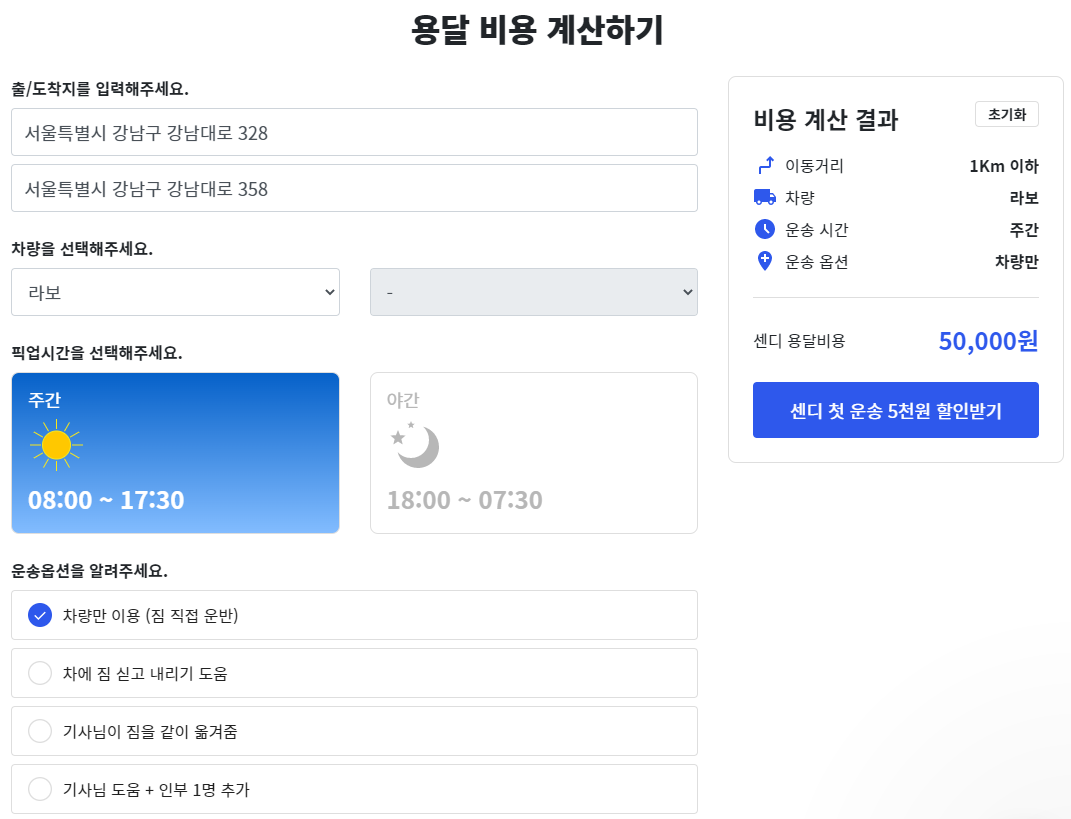The image size is (1071, 819).
Task: Open the secondary vehicle option dropdown
Action: pos(533,292)
